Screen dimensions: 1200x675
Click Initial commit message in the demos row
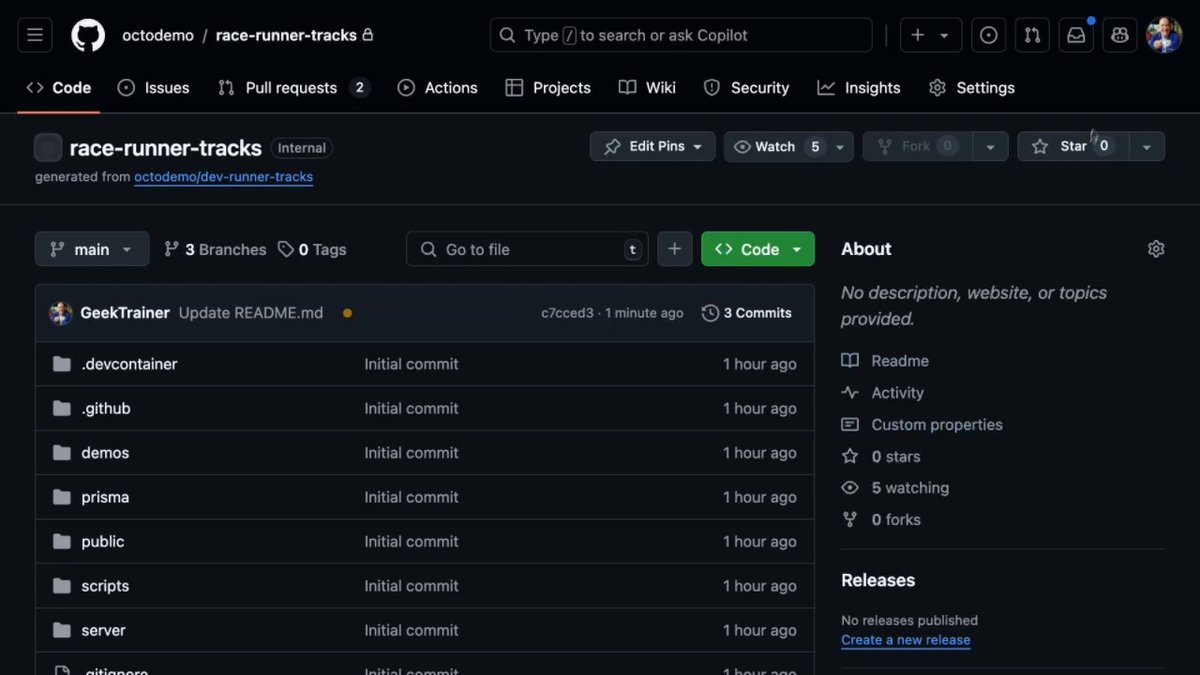click(411, 453)
